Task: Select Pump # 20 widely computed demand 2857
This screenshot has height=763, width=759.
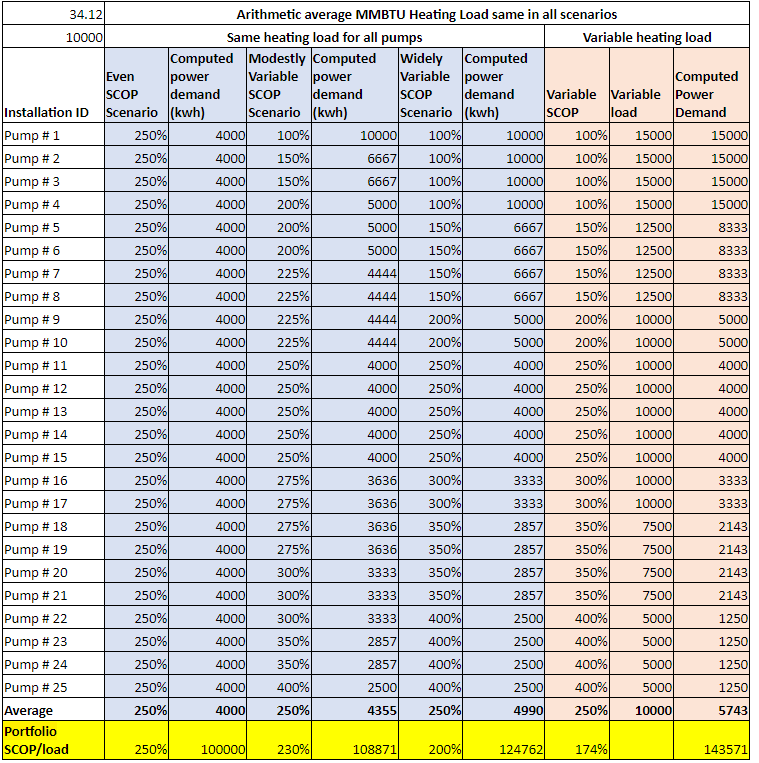Action: pos(504,572)
